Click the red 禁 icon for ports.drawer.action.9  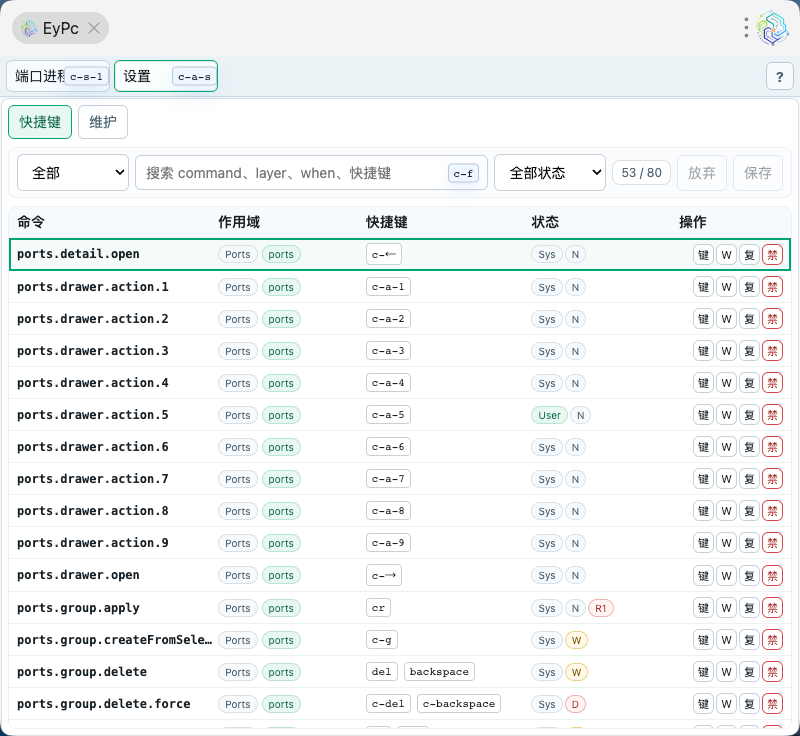tap(772, 543)
